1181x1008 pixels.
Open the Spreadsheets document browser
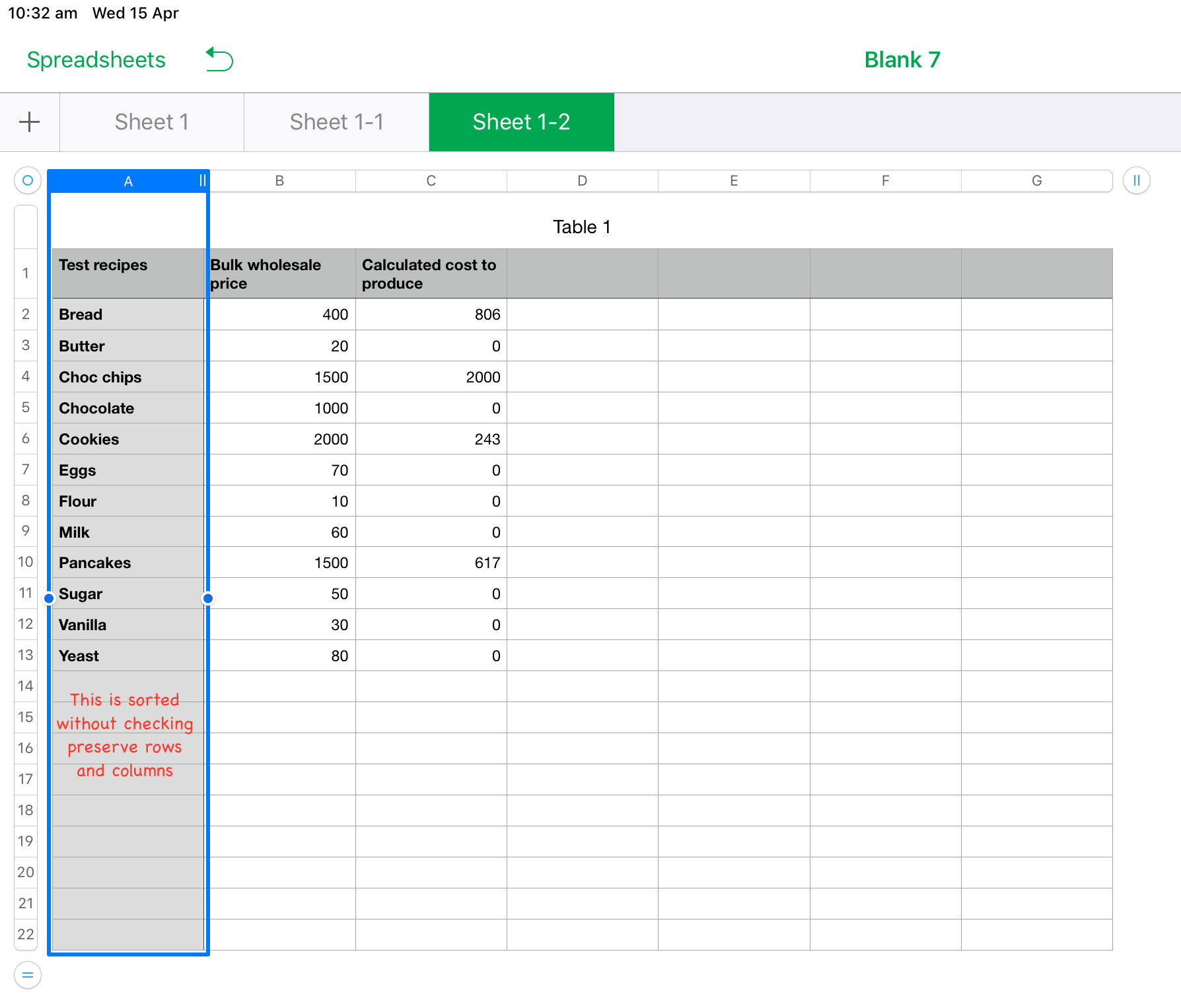click(96, 59)
